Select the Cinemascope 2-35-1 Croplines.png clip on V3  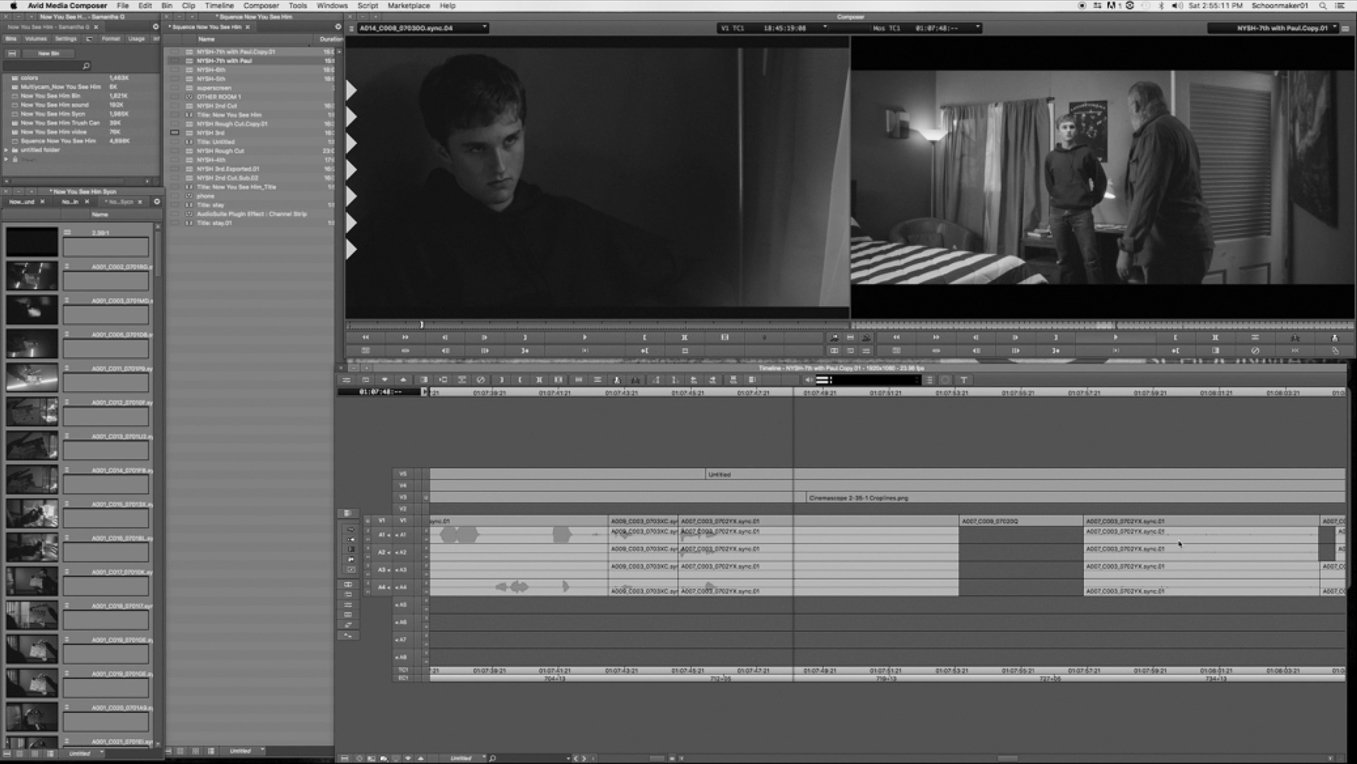pos(1075,497)
